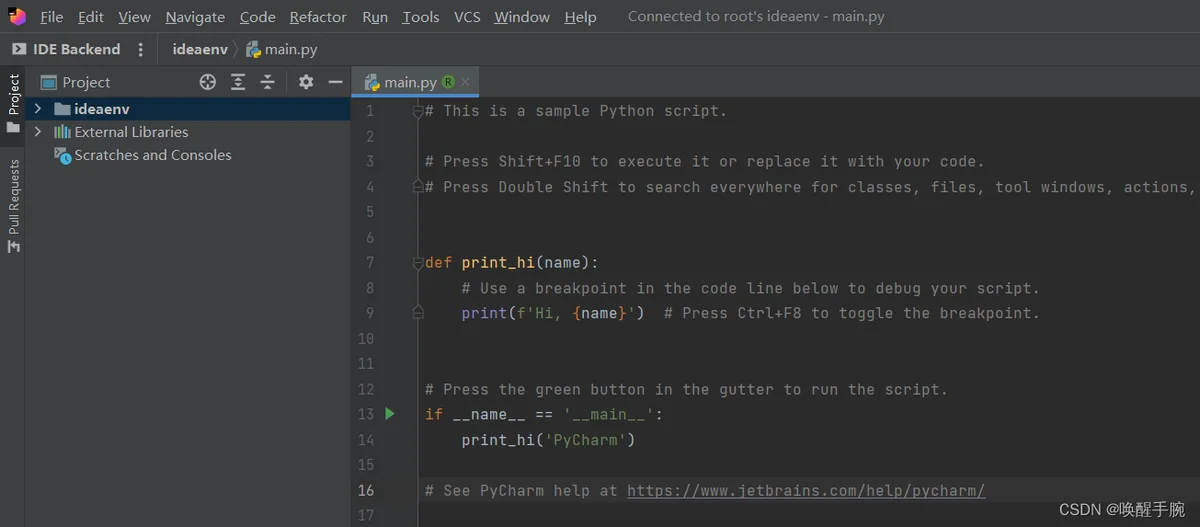Click Collapse All icon in Project panel
Screen dimensions: 1200x527
[x=268, y=82]
